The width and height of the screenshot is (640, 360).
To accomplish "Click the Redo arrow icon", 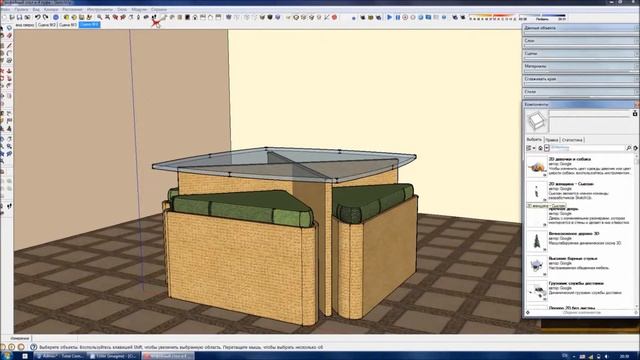I will (45, 17).
